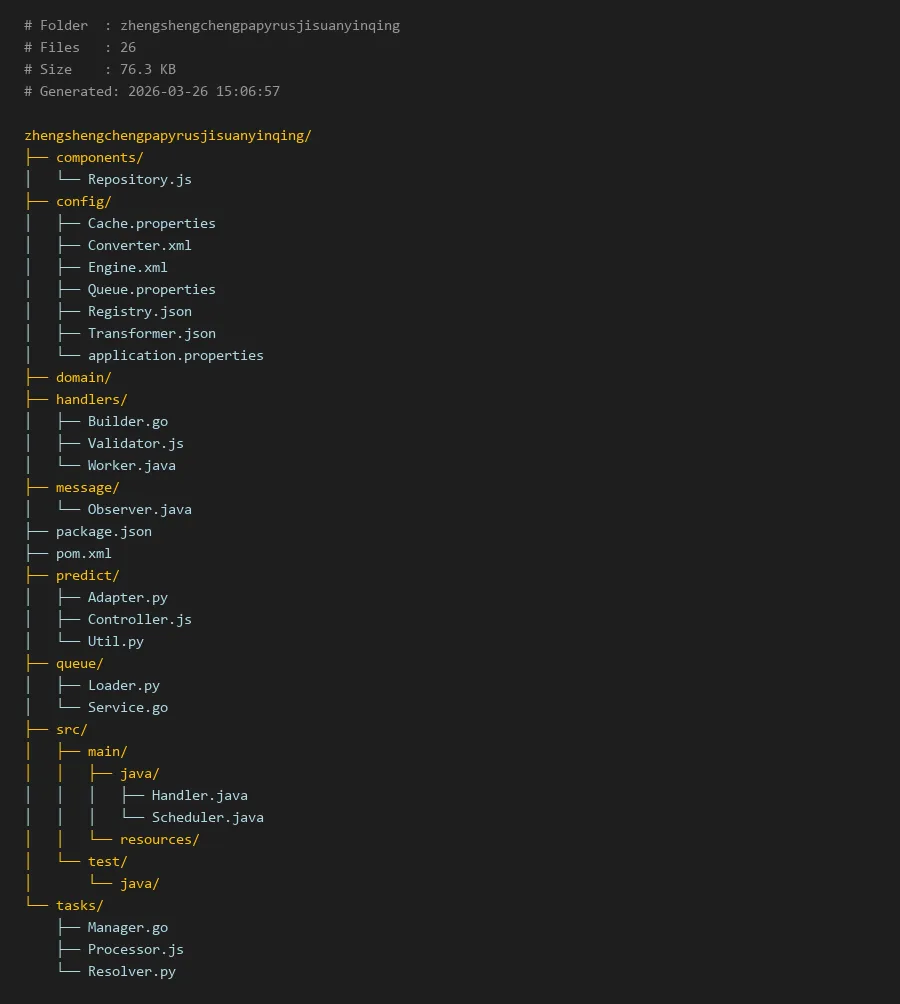Click the root folder name line
Screen dimensions: 900x1004
(167, 135)
